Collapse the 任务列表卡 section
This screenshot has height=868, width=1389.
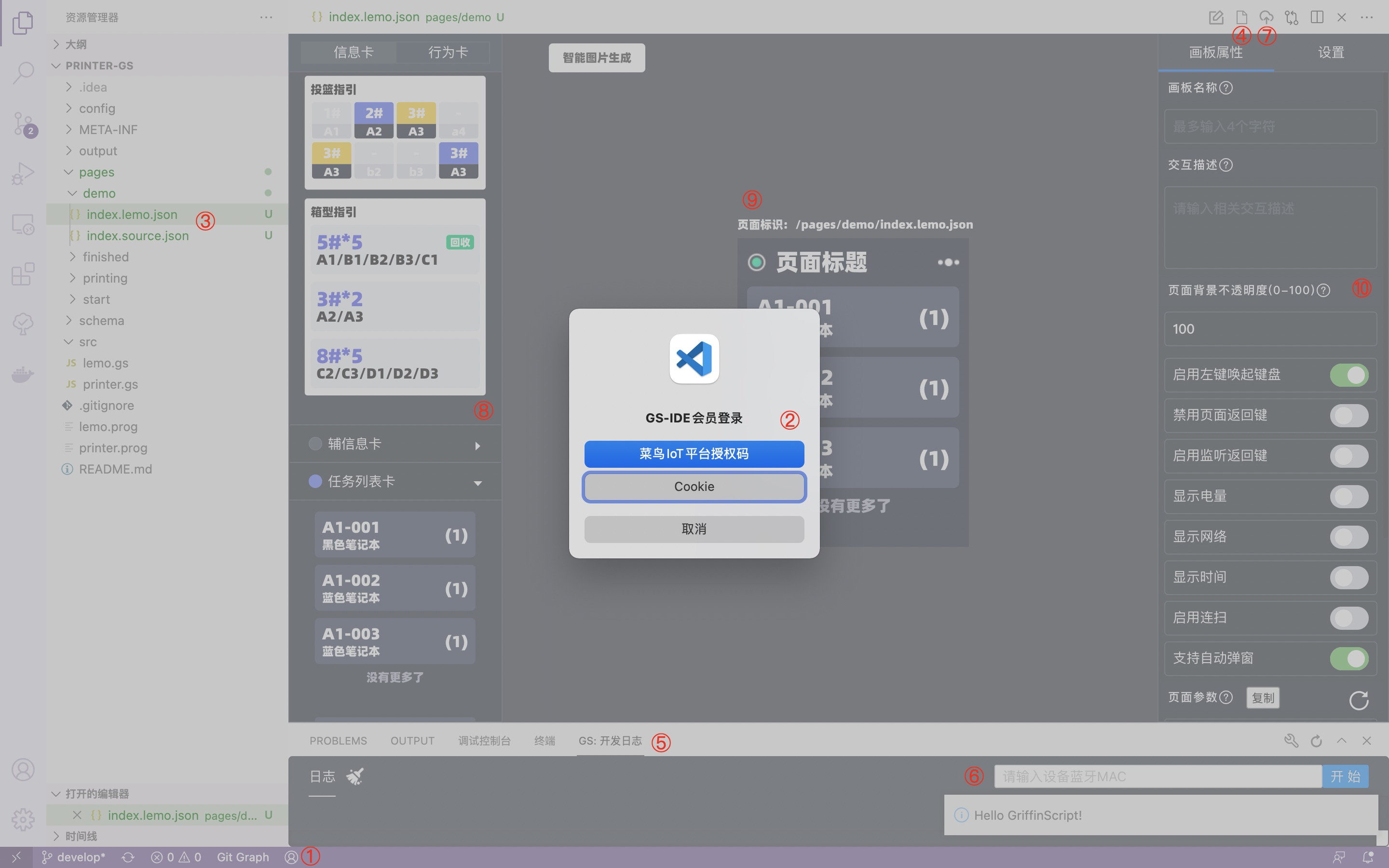click(x=477, y=483)
